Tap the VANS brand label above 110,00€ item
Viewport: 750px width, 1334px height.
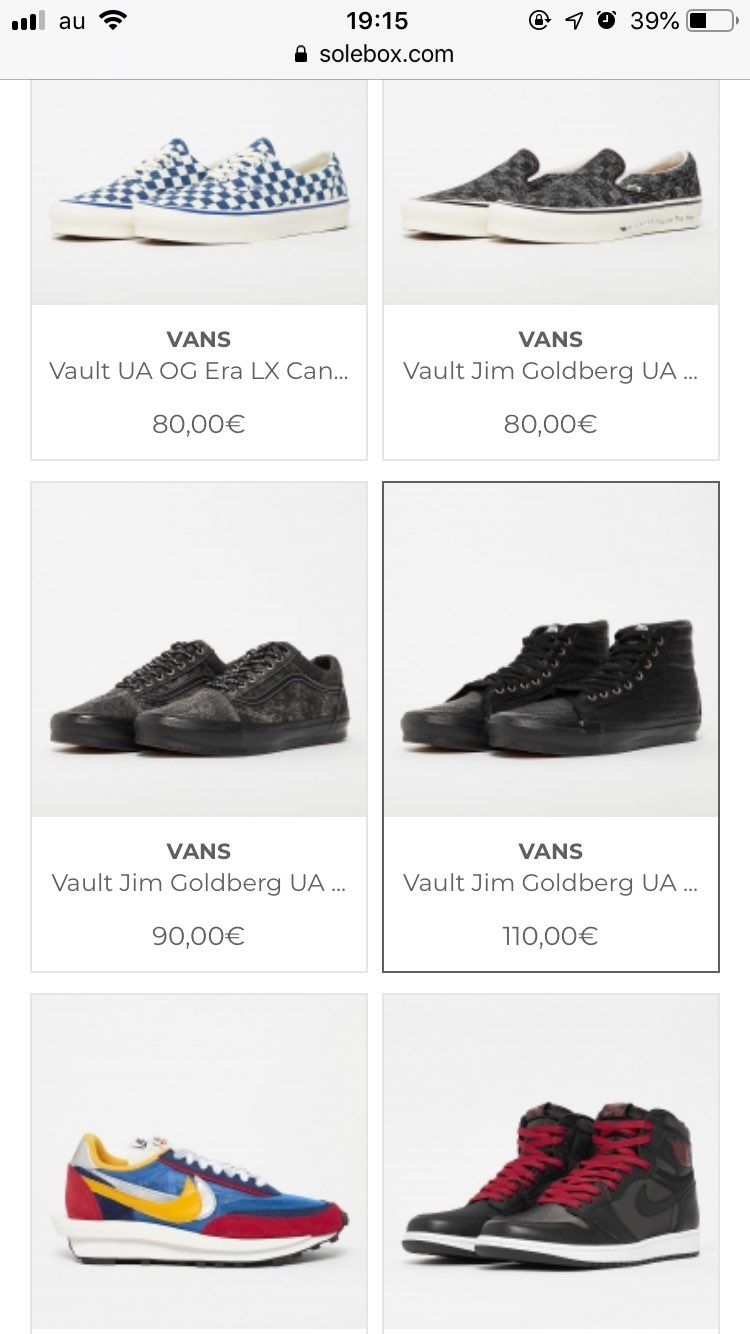point(551,851)
